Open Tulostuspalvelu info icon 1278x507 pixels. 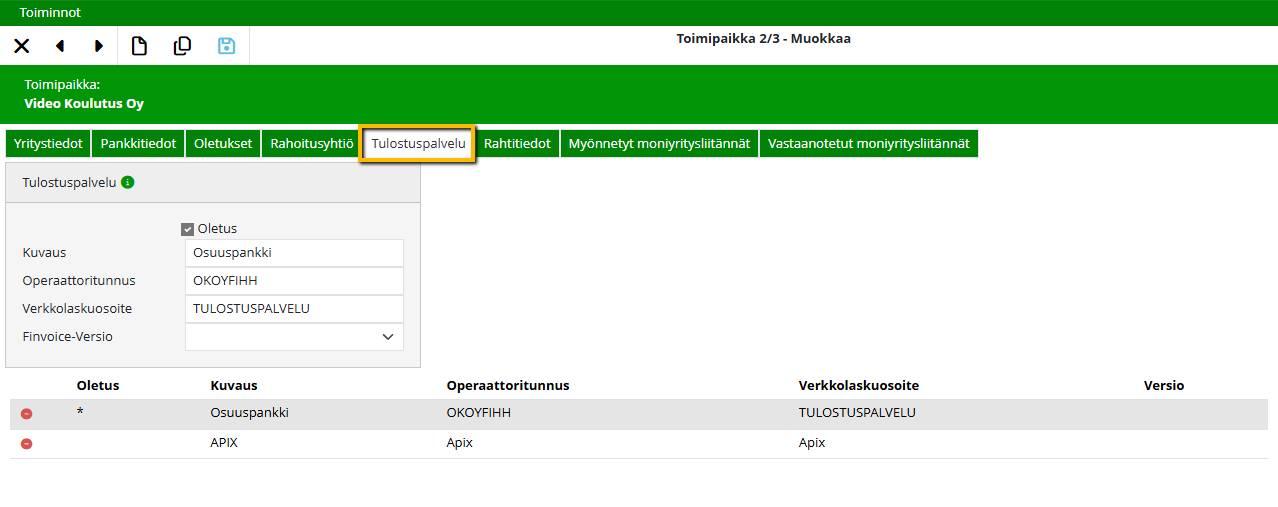(x=128, y=183)
